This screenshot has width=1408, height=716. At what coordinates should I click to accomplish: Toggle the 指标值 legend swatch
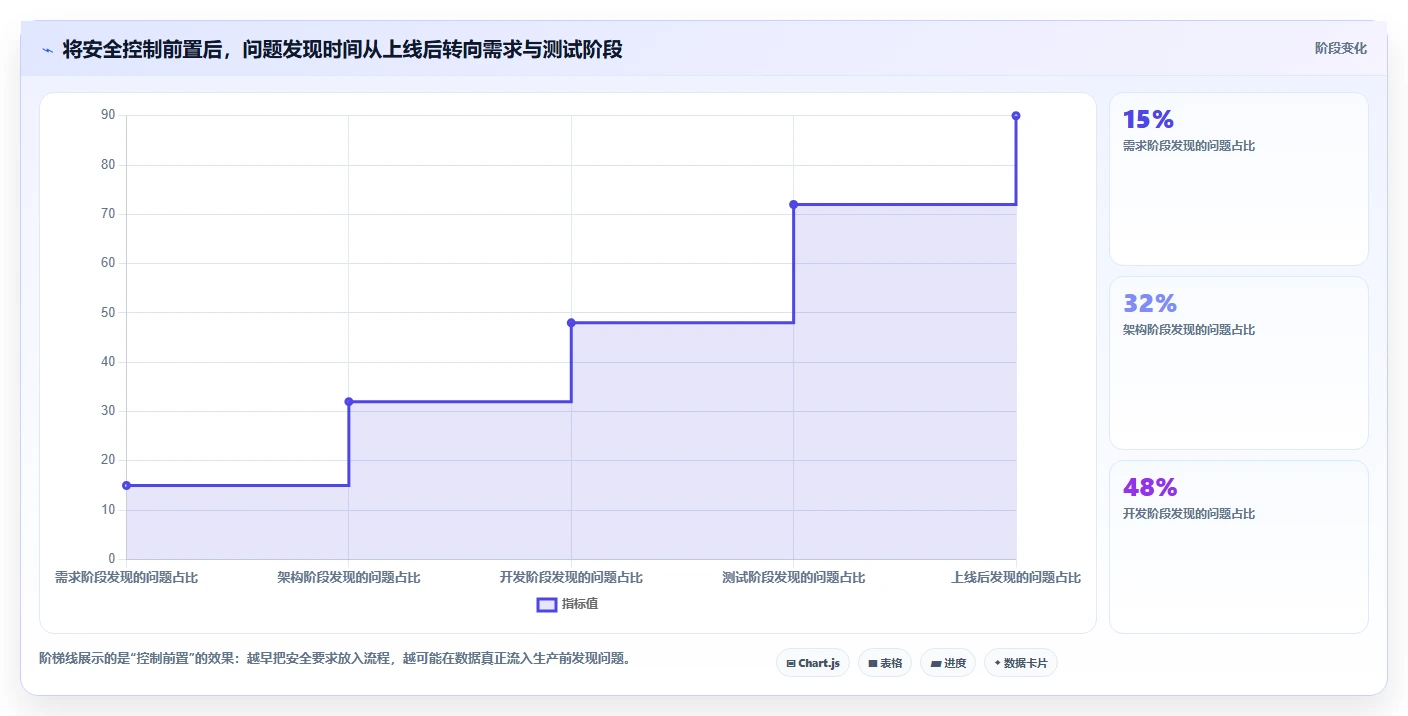pos(547,604)
